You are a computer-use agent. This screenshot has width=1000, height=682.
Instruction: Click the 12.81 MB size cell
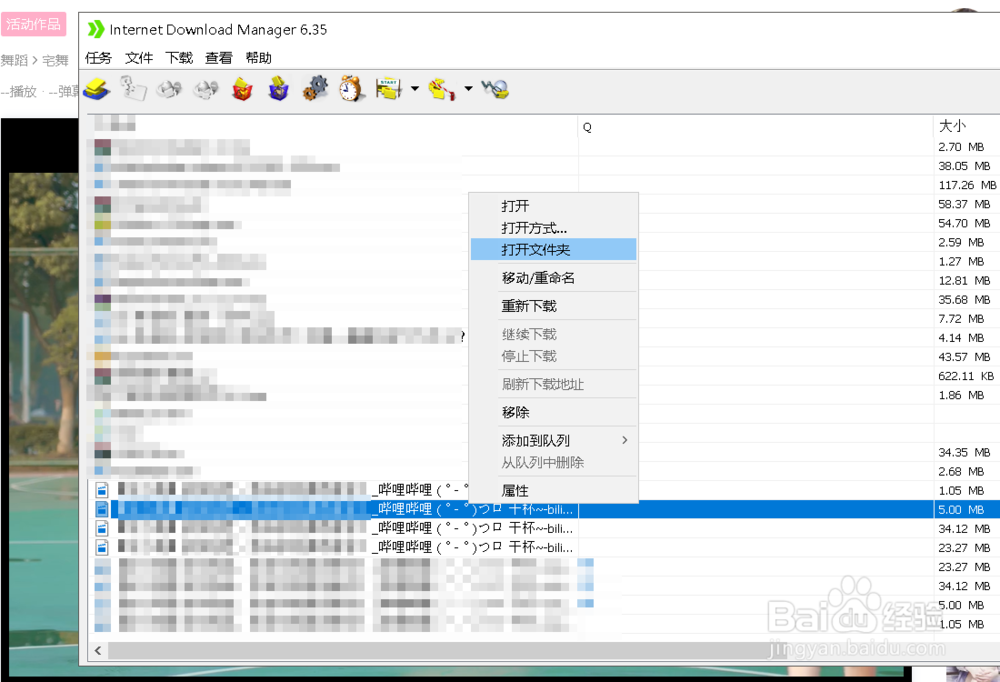964,281
